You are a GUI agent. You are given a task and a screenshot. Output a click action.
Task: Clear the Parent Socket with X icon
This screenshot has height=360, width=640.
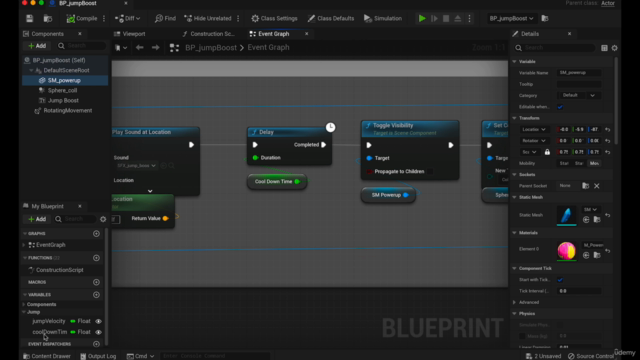[x=597, y=186]
